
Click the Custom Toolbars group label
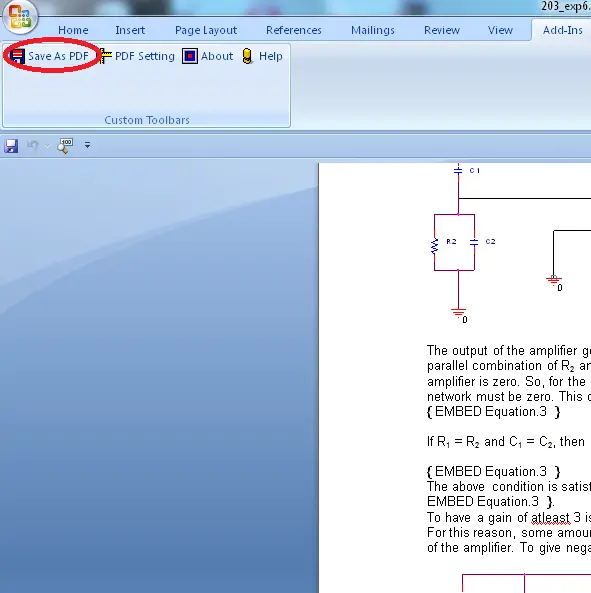pyautogui.click(x=147, y=120)
